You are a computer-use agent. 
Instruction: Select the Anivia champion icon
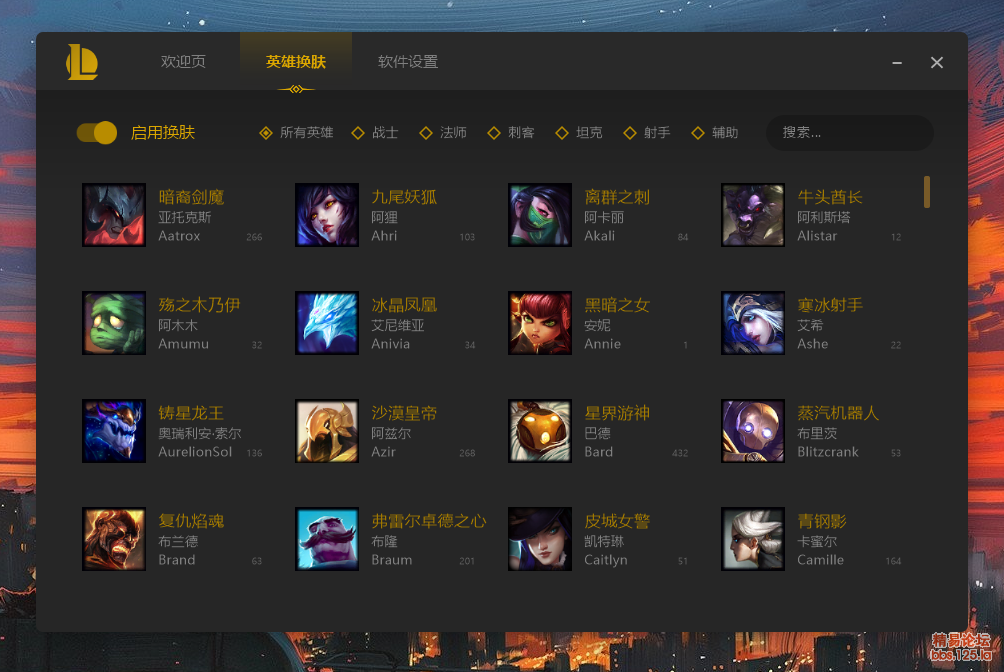tap(327, 323)
